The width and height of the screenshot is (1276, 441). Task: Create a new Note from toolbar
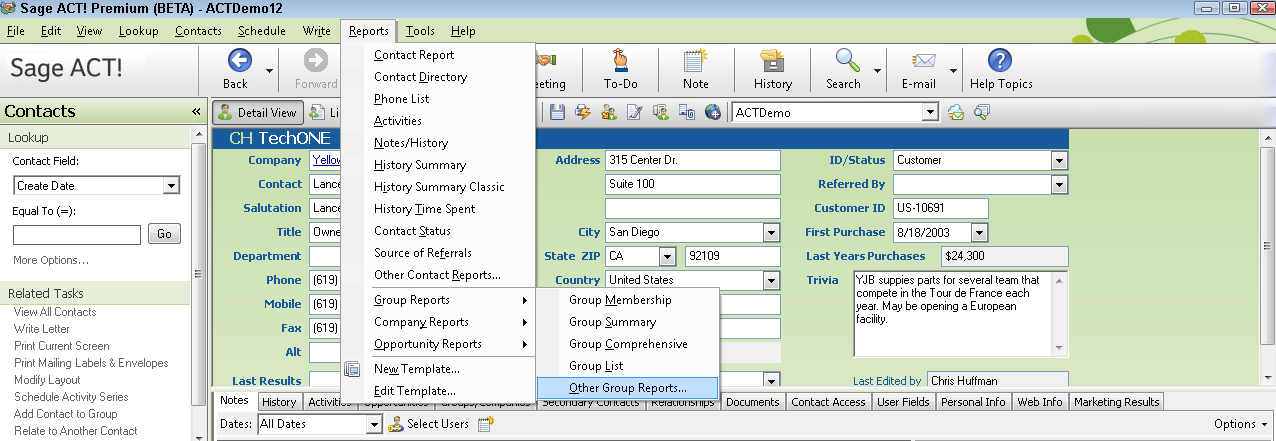point(696,69)
